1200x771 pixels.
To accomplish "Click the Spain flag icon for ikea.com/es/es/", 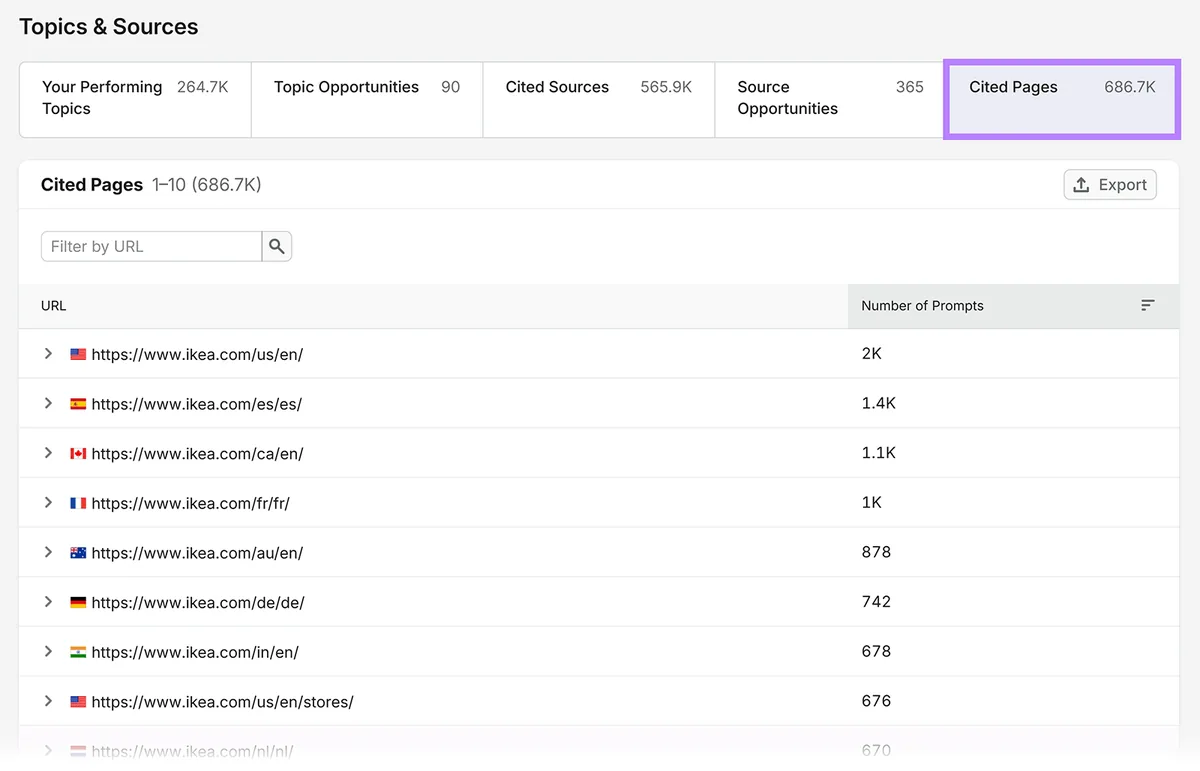I will tap(78, 404).
